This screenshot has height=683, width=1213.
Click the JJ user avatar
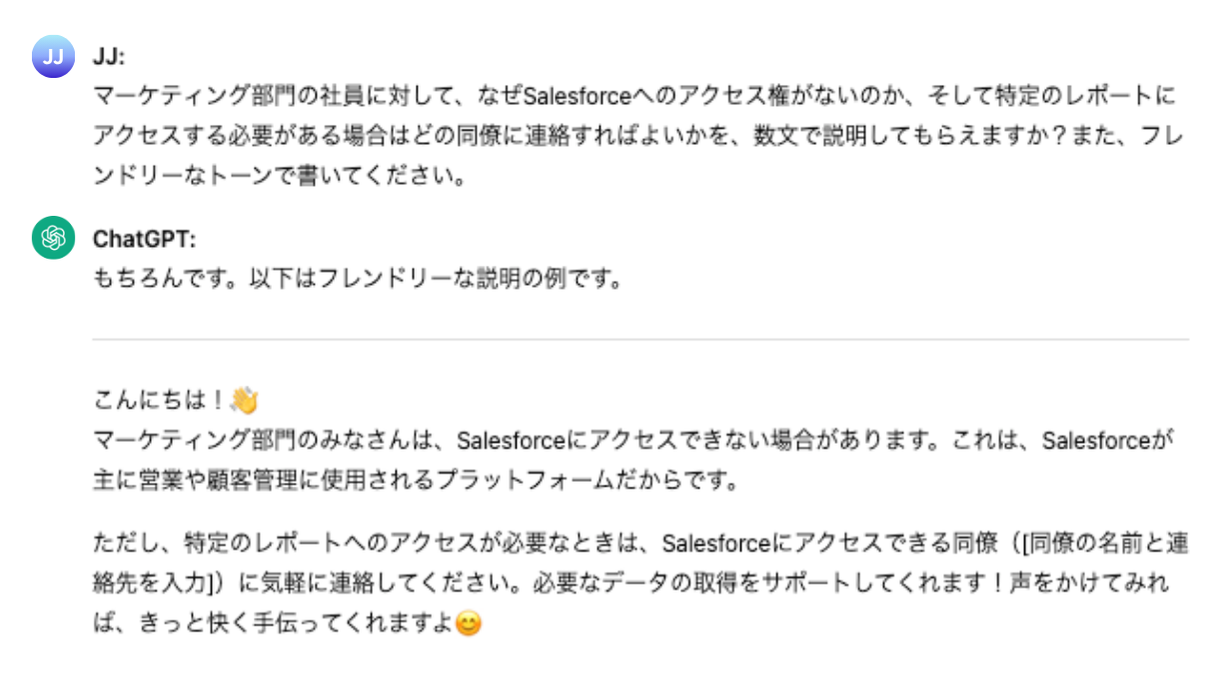tap(54, 56)
